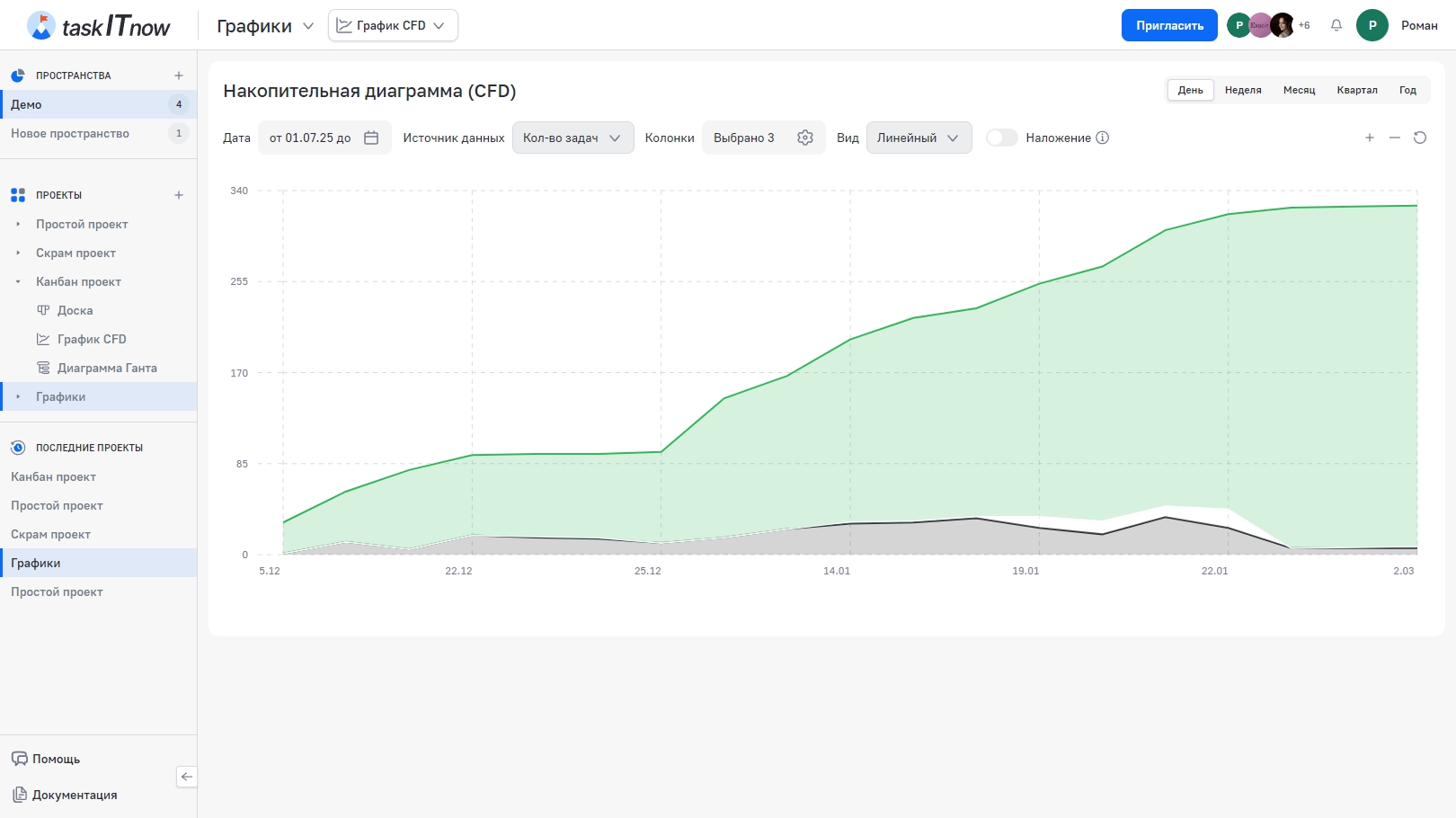Open Диаграмма Ганта in Канбан проект
Viewport: 1456px width, 818px height.
pyautogui.click(x=107, y=368)
